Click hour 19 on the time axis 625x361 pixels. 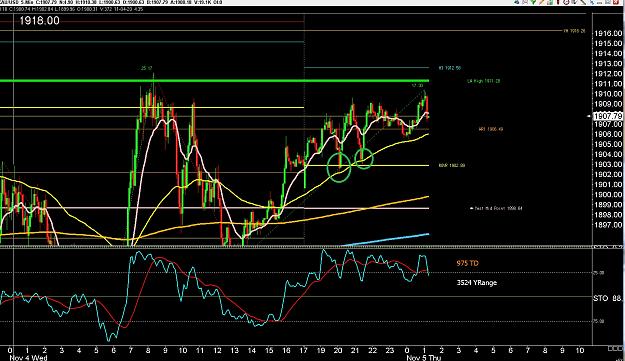coord(321,351)
